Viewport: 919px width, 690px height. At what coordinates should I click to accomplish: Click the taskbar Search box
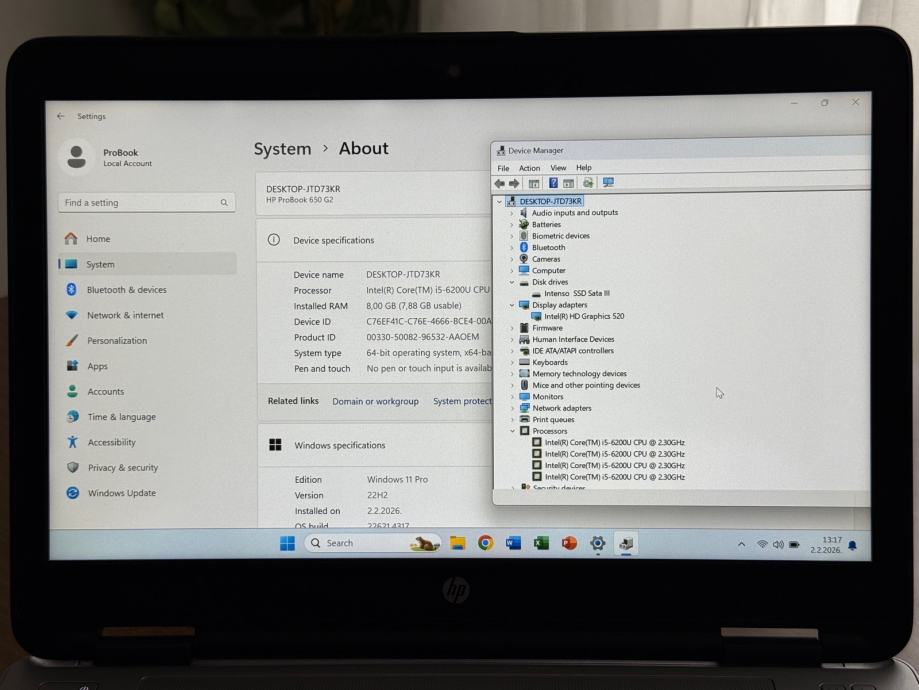[373, 543]
